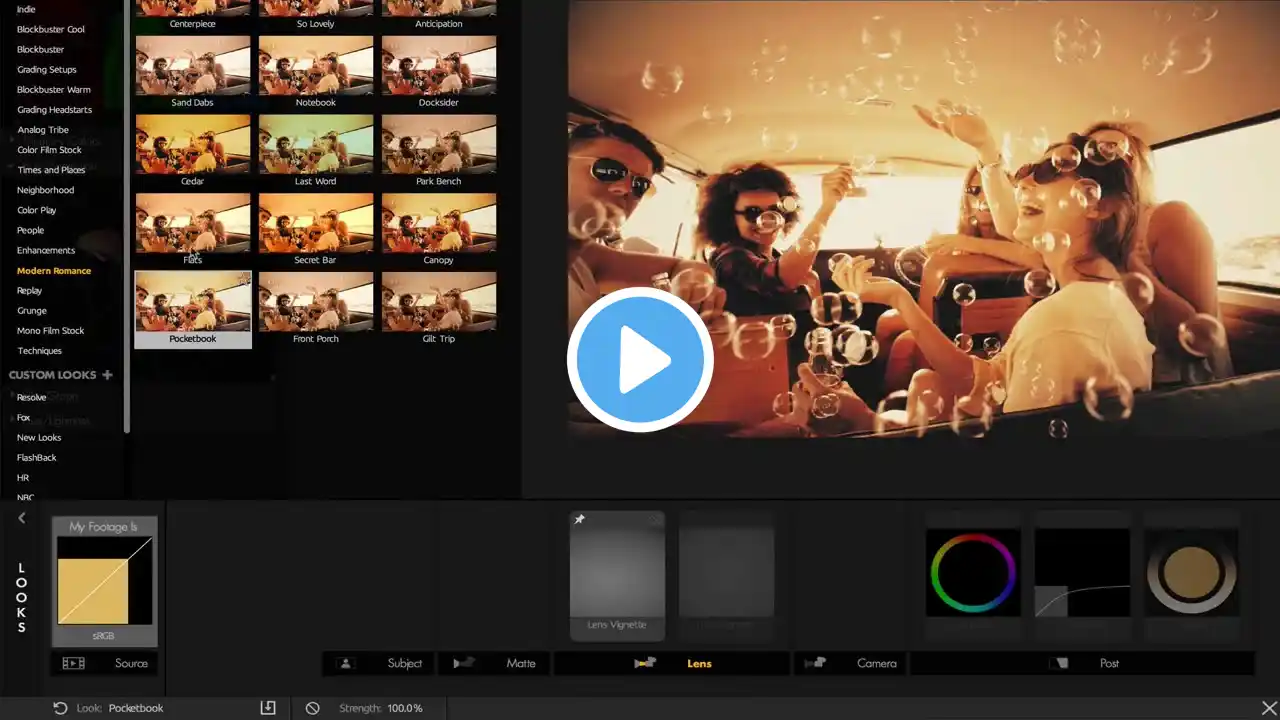Pin the Lens Vignette tool card
Viewport: 1280px width, 720px height.
point(580,519)
